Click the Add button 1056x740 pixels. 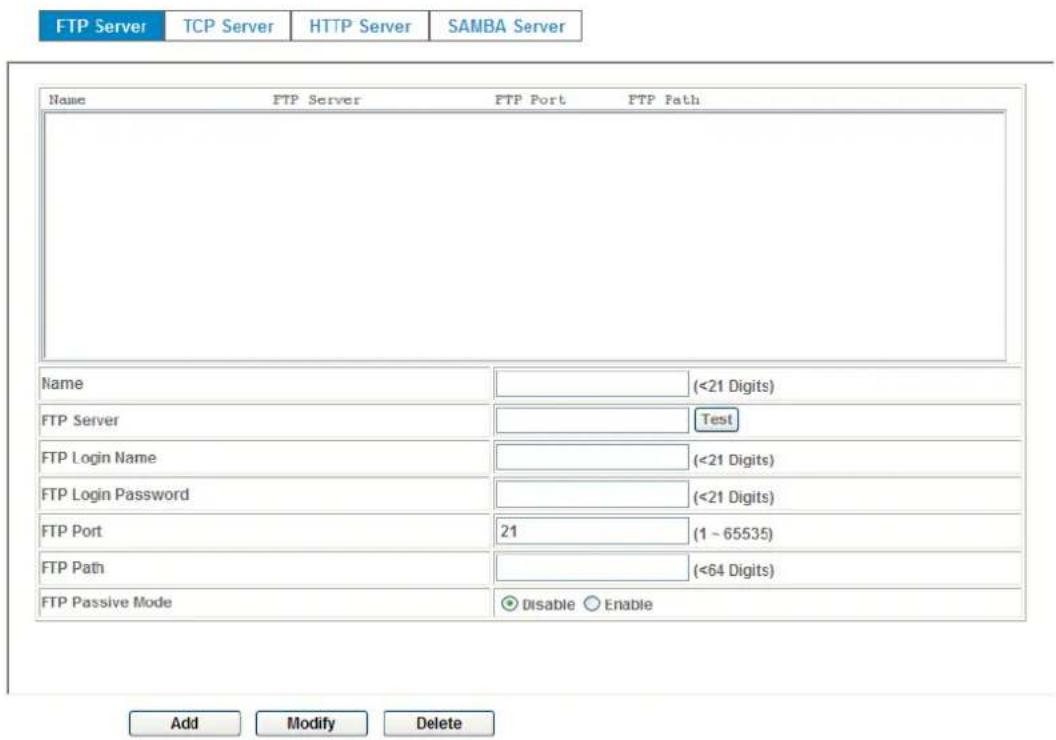[185, 723]
